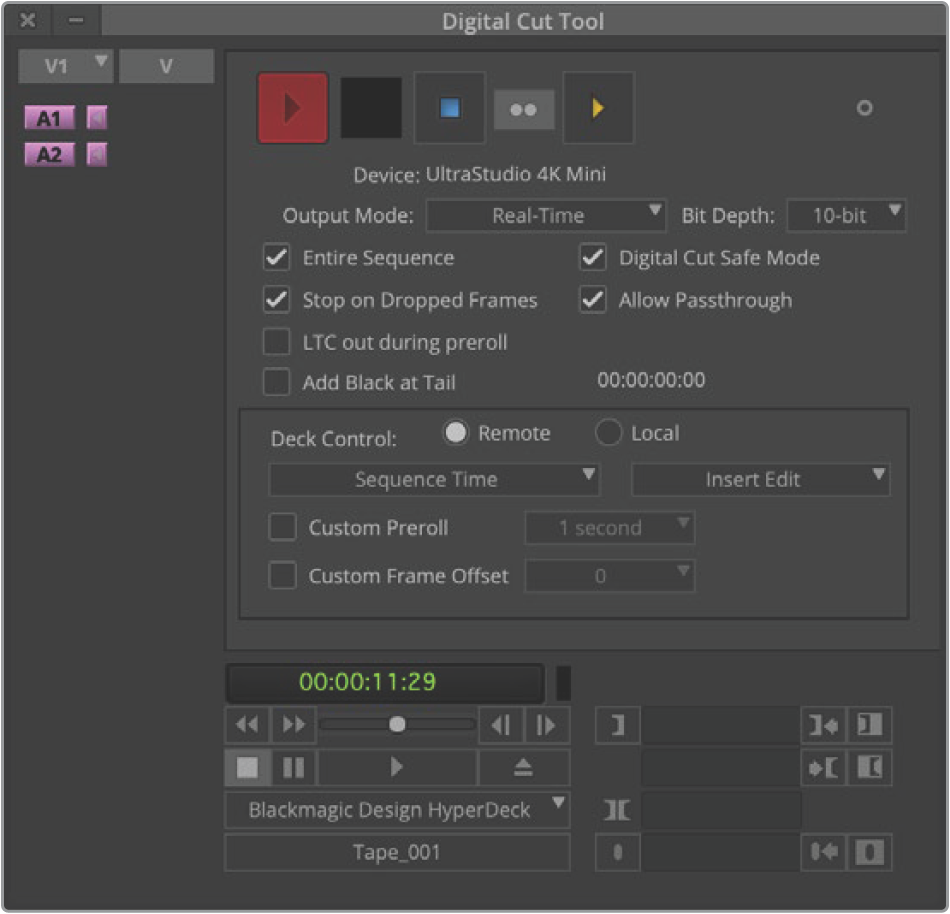950x914 pixels.
Task: Pause the deck transport
Action: 293,767
